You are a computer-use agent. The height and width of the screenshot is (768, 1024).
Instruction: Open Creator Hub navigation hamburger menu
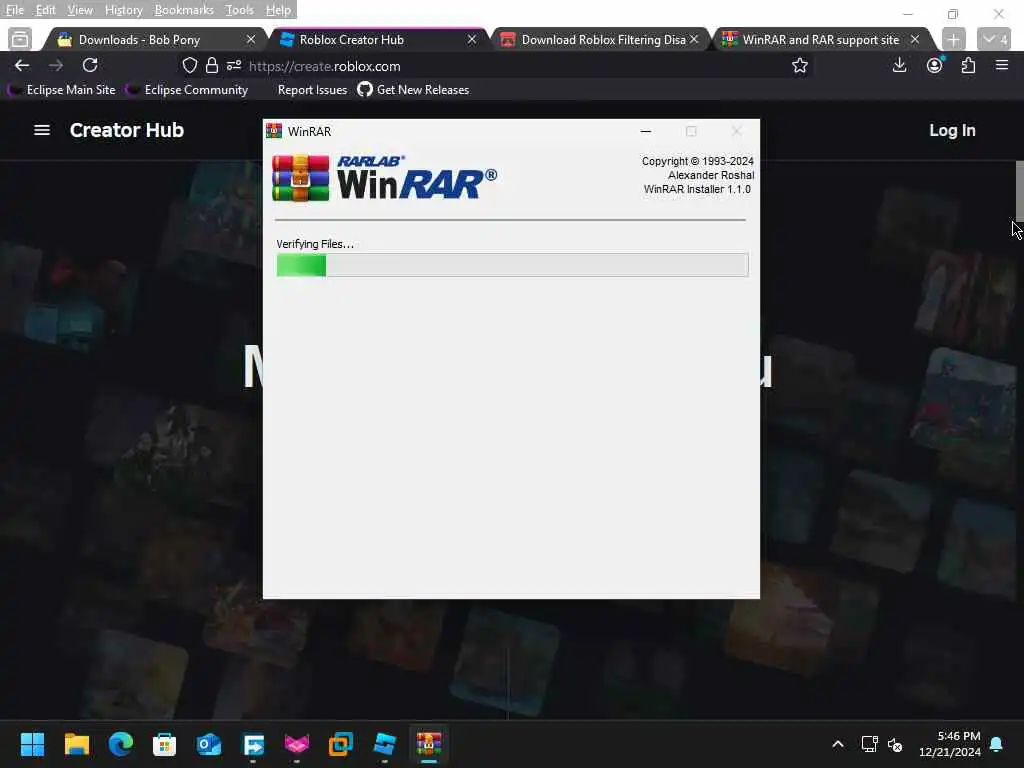pos(42,130)
